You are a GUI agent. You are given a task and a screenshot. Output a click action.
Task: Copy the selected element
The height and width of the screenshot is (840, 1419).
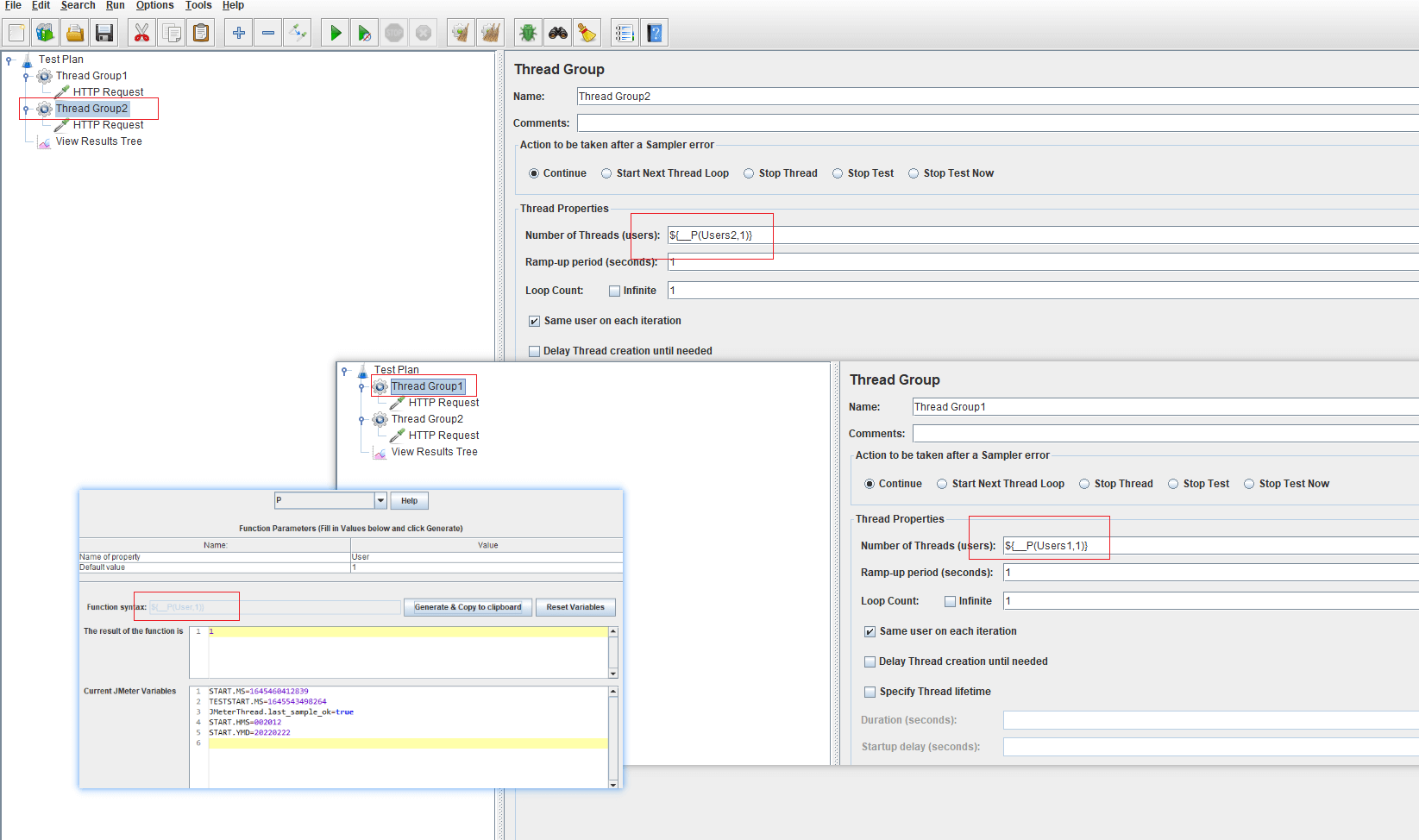172,34
